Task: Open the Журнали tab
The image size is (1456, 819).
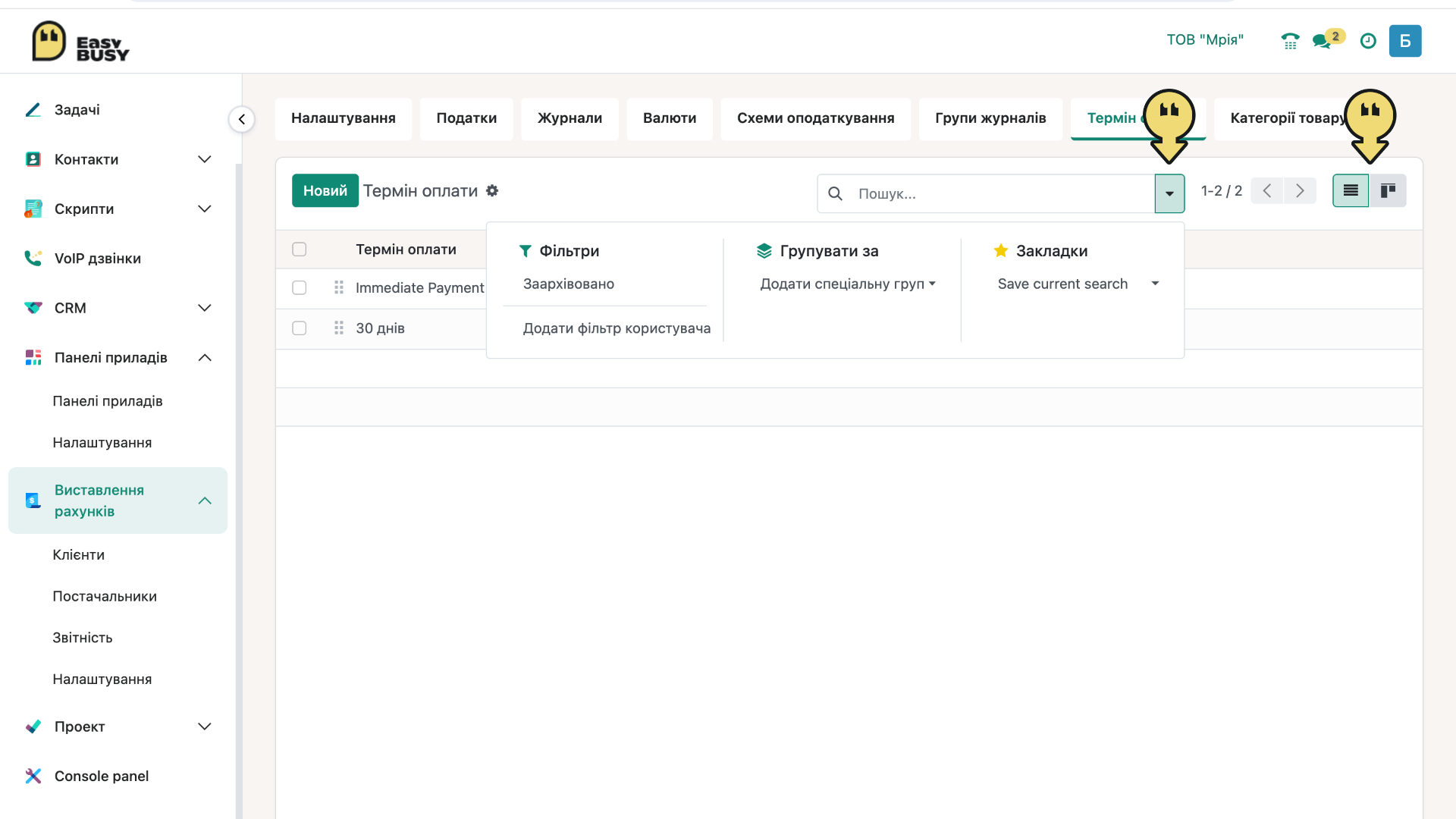Action: click(x=570, y=118)
